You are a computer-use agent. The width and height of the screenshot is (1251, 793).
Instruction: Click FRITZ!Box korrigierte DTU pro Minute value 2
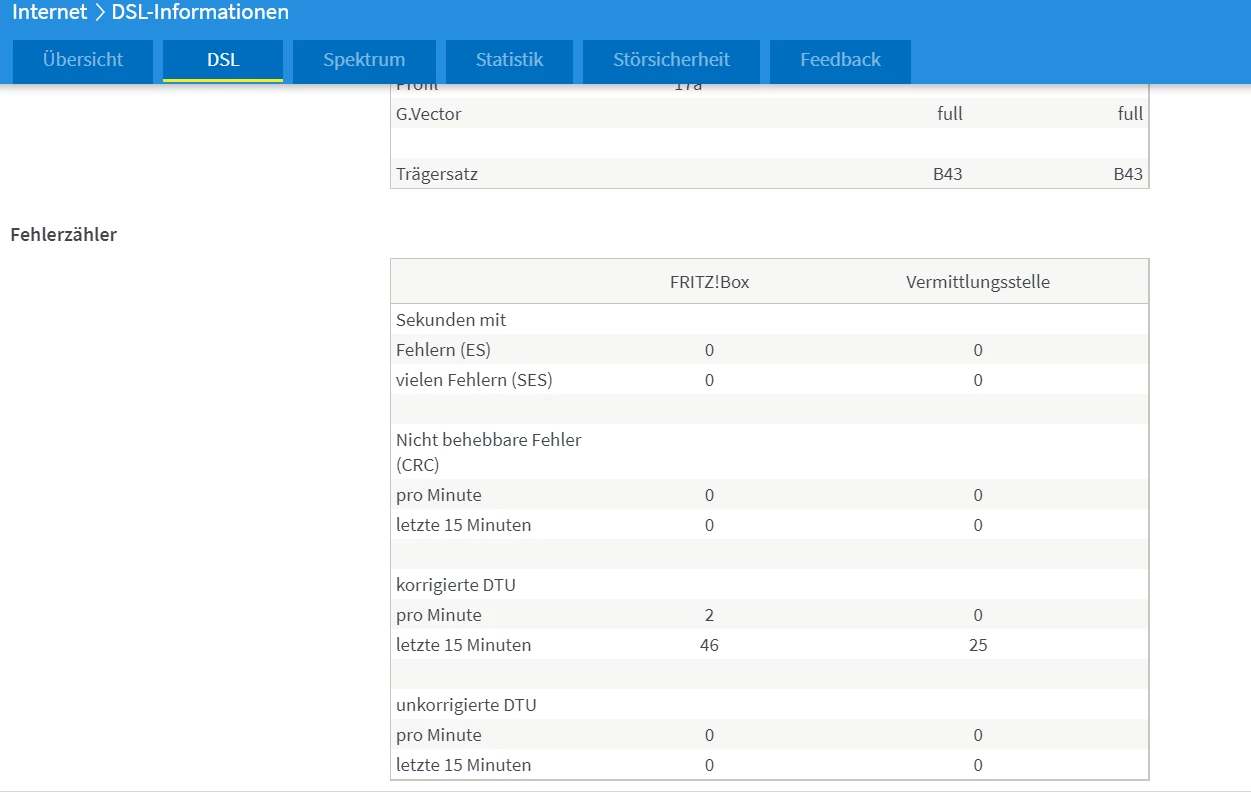(x=709, y=615)
